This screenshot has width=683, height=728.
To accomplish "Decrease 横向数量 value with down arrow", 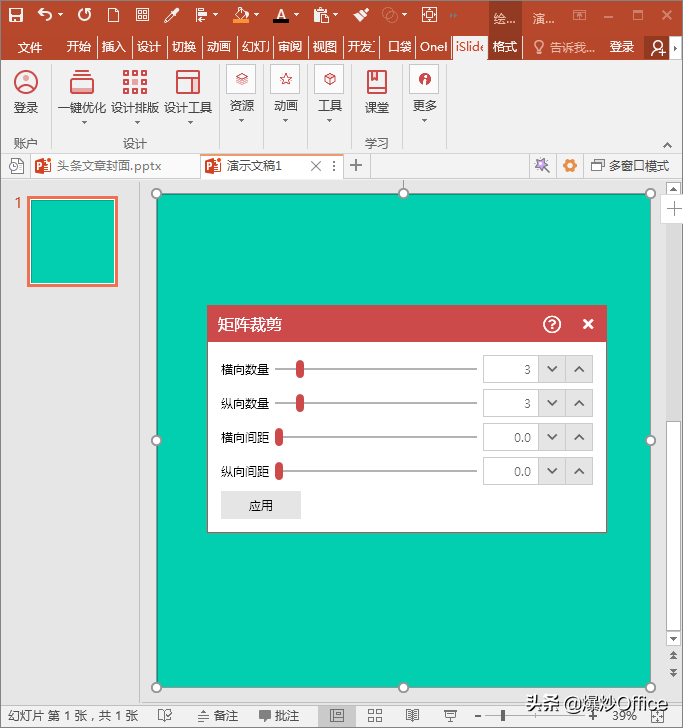I will pos(552,370).
